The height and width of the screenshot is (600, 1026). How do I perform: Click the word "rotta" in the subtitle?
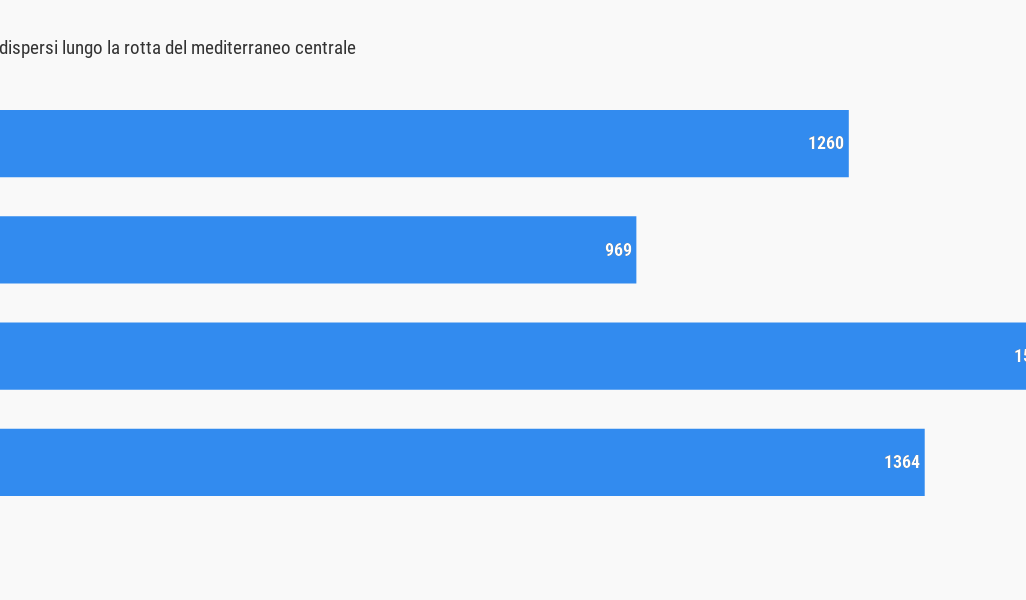(x=141, y=48)
